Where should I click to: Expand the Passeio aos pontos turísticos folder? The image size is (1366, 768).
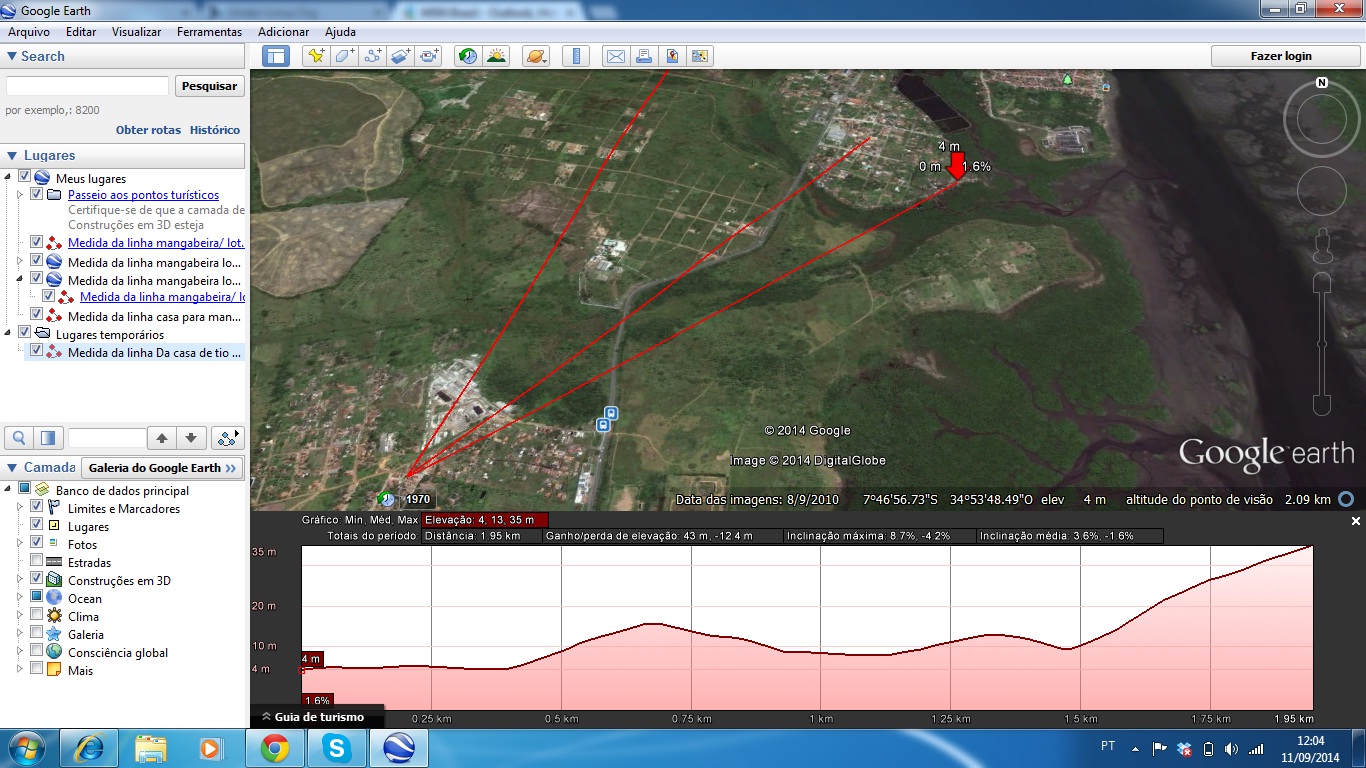21,195
